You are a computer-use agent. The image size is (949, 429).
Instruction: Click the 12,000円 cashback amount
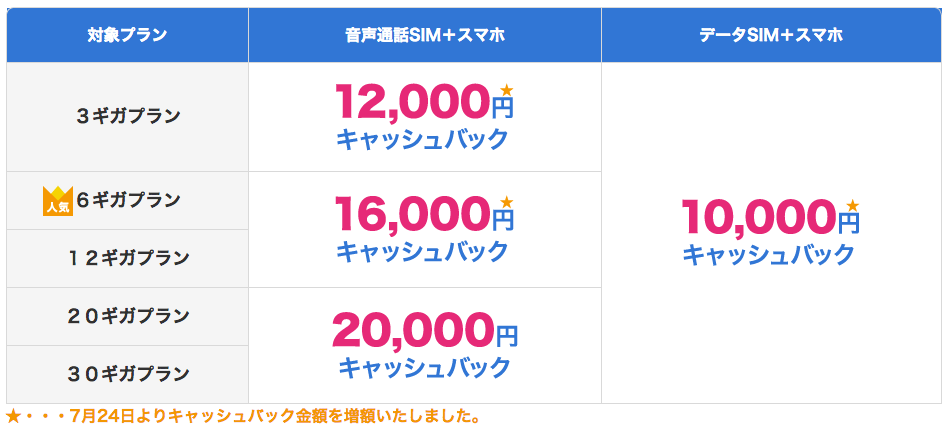coord(424,101)
